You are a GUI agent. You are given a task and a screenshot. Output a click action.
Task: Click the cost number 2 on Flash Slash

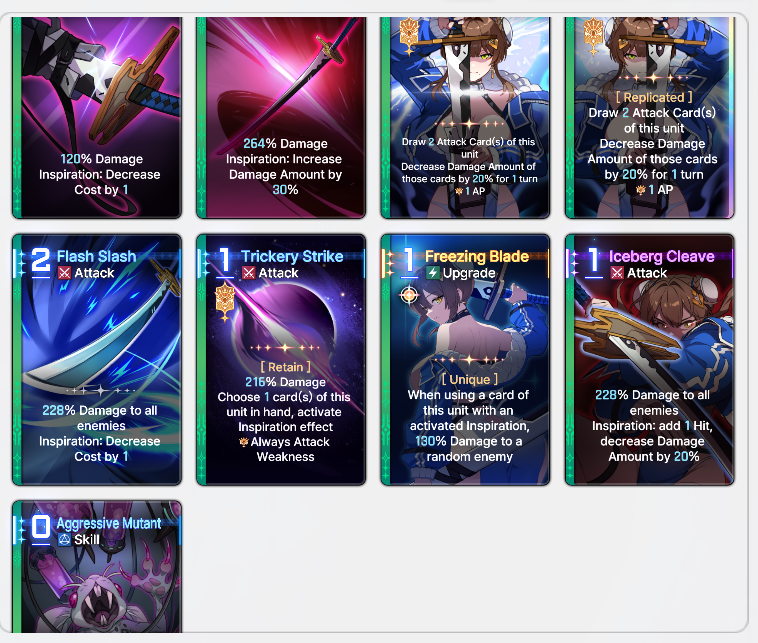coord(41,261)
